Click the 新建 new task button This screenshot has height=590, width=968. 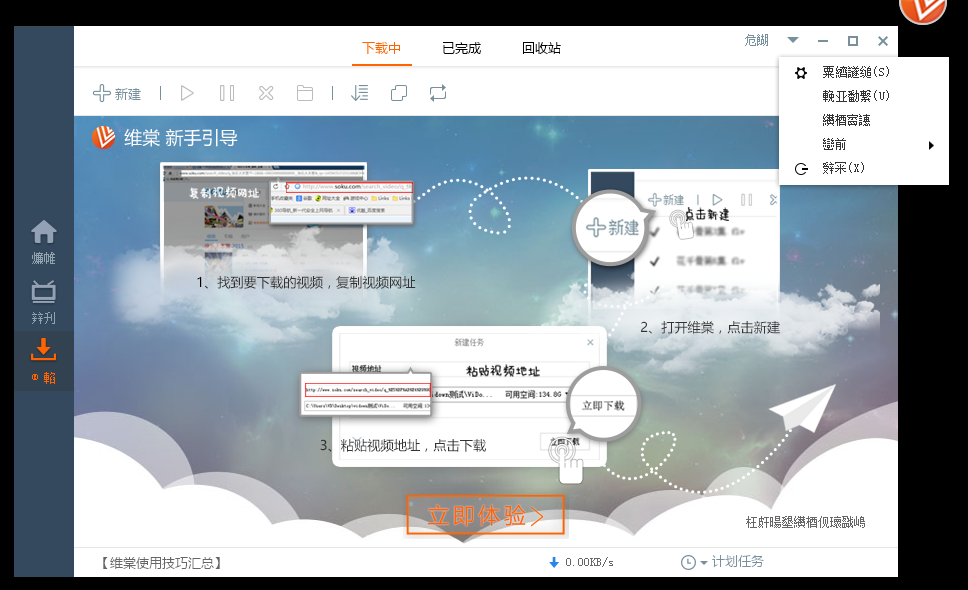[x=117, y=94]
